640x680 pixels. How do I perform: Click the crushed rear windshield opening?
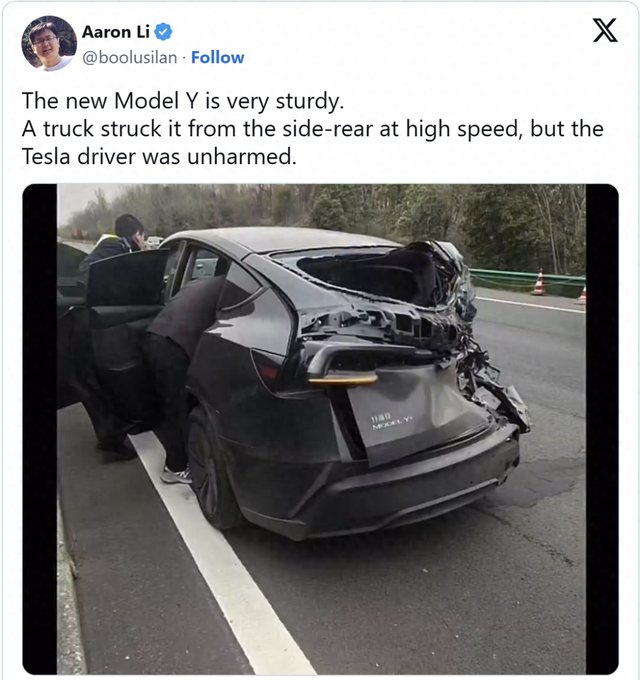[369, 275]
